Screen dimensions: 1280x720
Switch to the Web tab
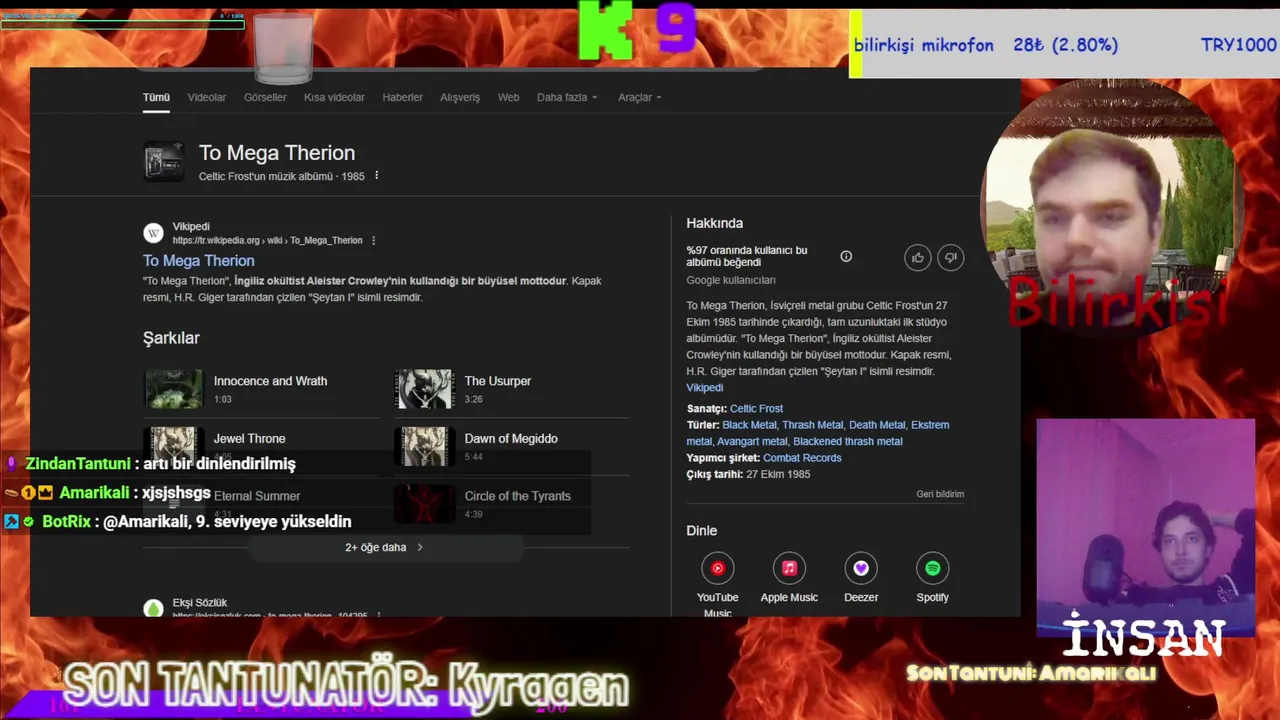(x=508, y=97)
